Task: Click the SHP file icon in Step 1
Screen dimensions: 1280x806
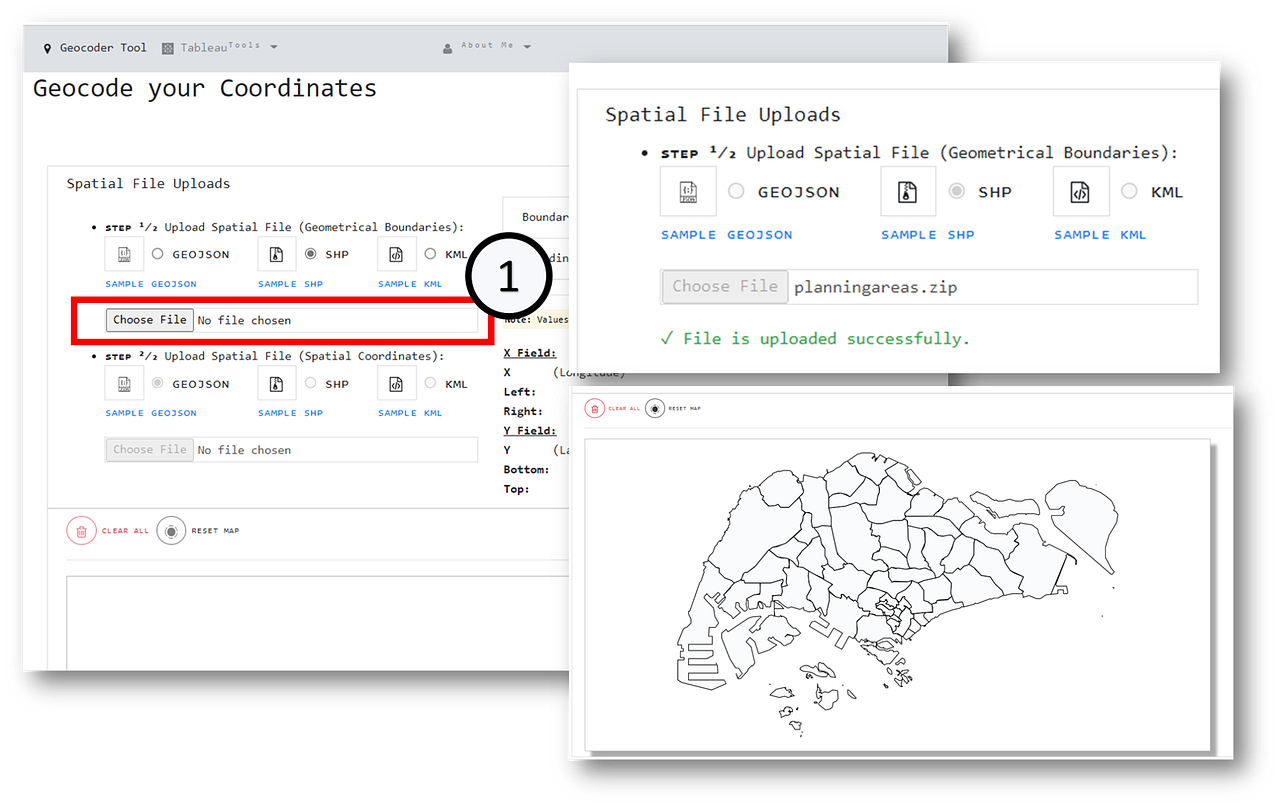Action: click(276, 253)
